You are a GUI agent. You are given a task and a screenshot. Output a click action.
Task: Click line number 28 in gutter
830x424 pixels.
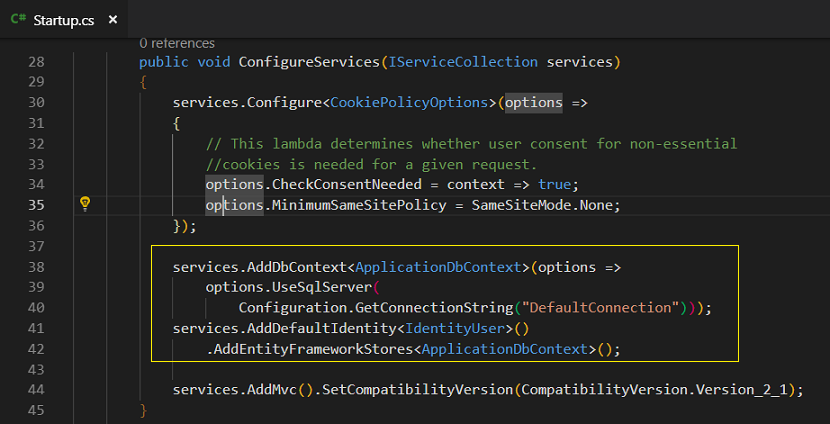pyautogui.click(x=36, y=62)
